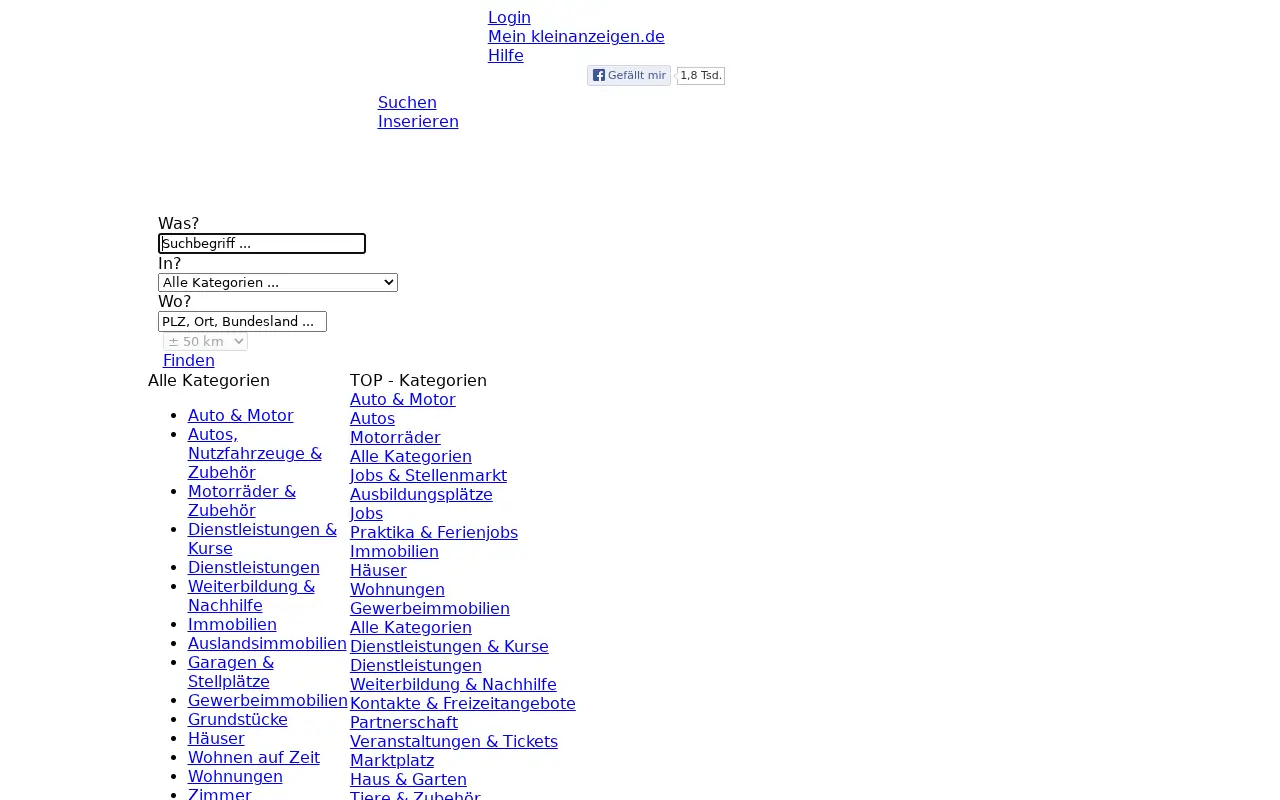Click Alle Kategorien link below Motorräder
This screenshot has width=1280, height=800.
point(411,456)
